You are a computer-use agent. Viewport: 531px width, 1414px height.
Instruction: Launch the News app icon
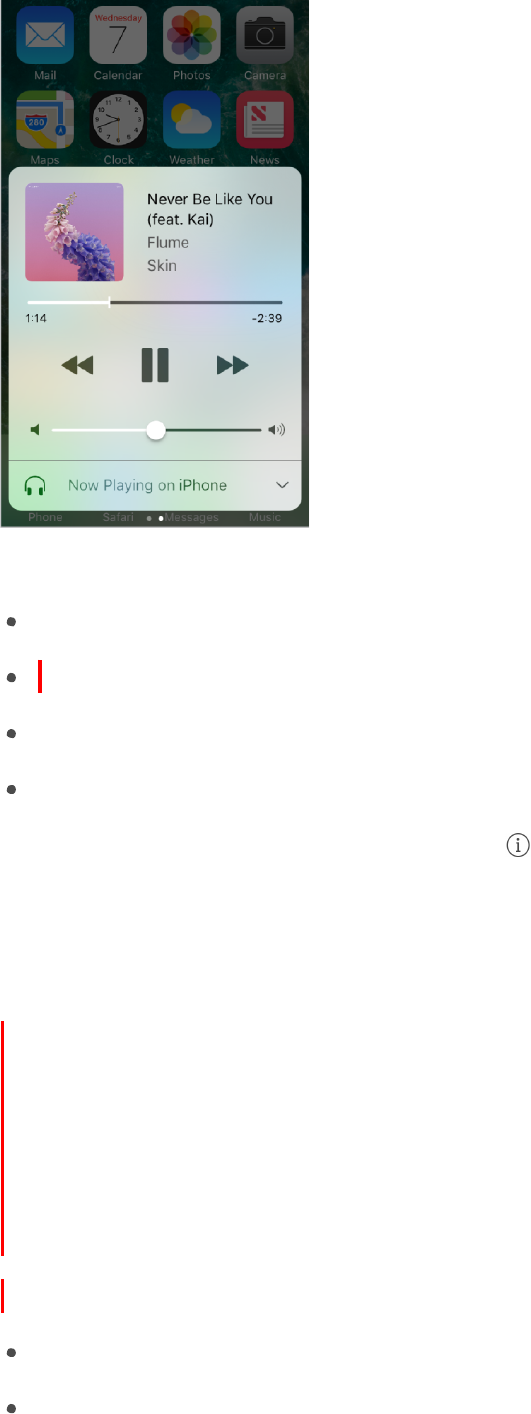[x=265, y=120]
